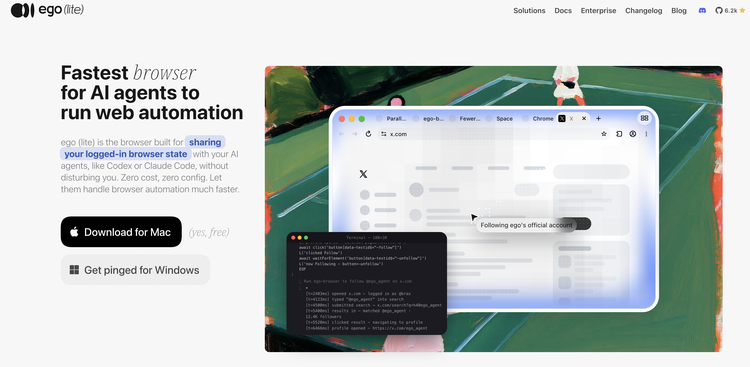Click the profile icon in browser toolbar
This screenshot has height=367, width=750.
633,134
